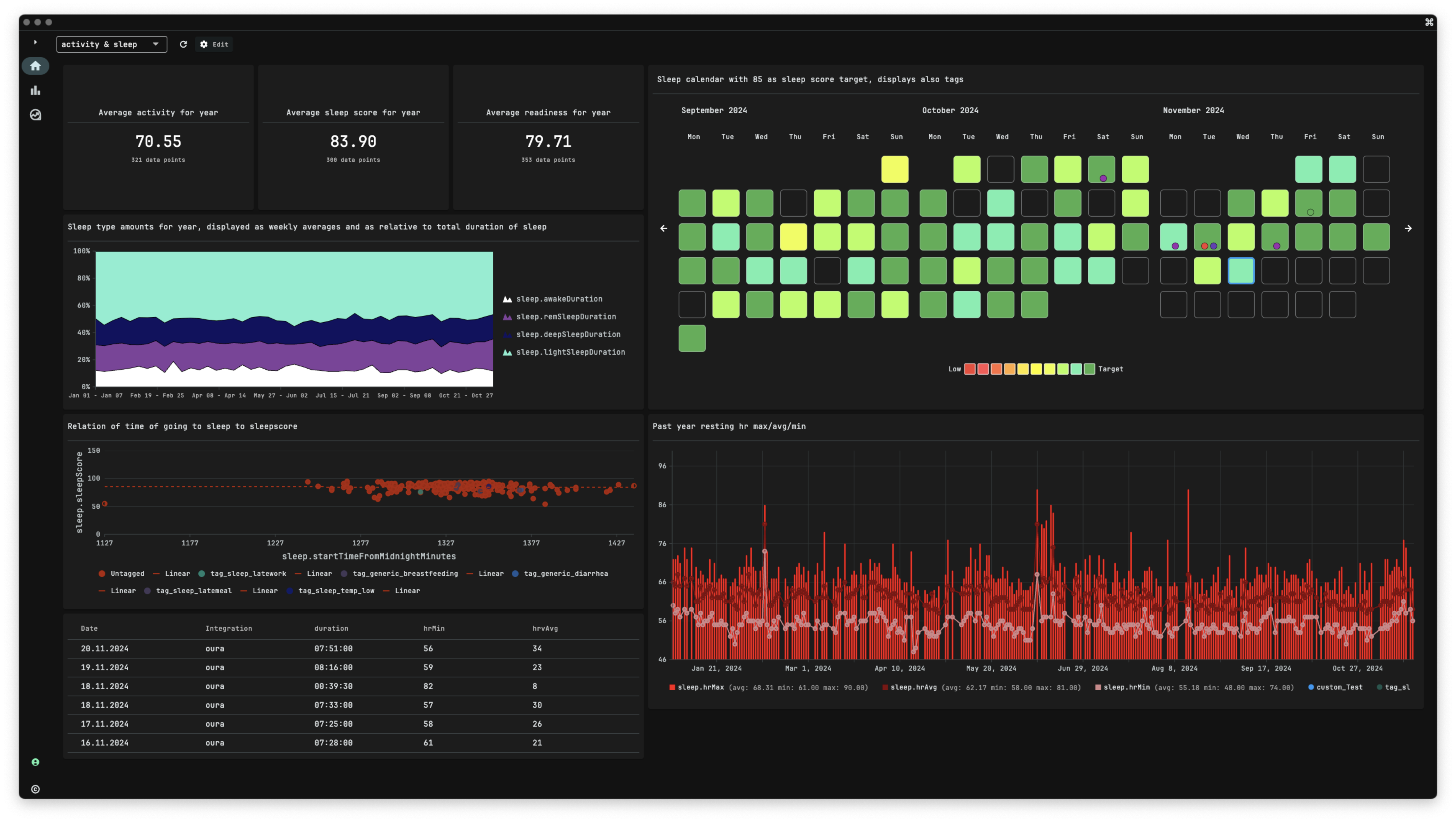
Task: Sort the table by hrMin column
Action: click(434, 629)
